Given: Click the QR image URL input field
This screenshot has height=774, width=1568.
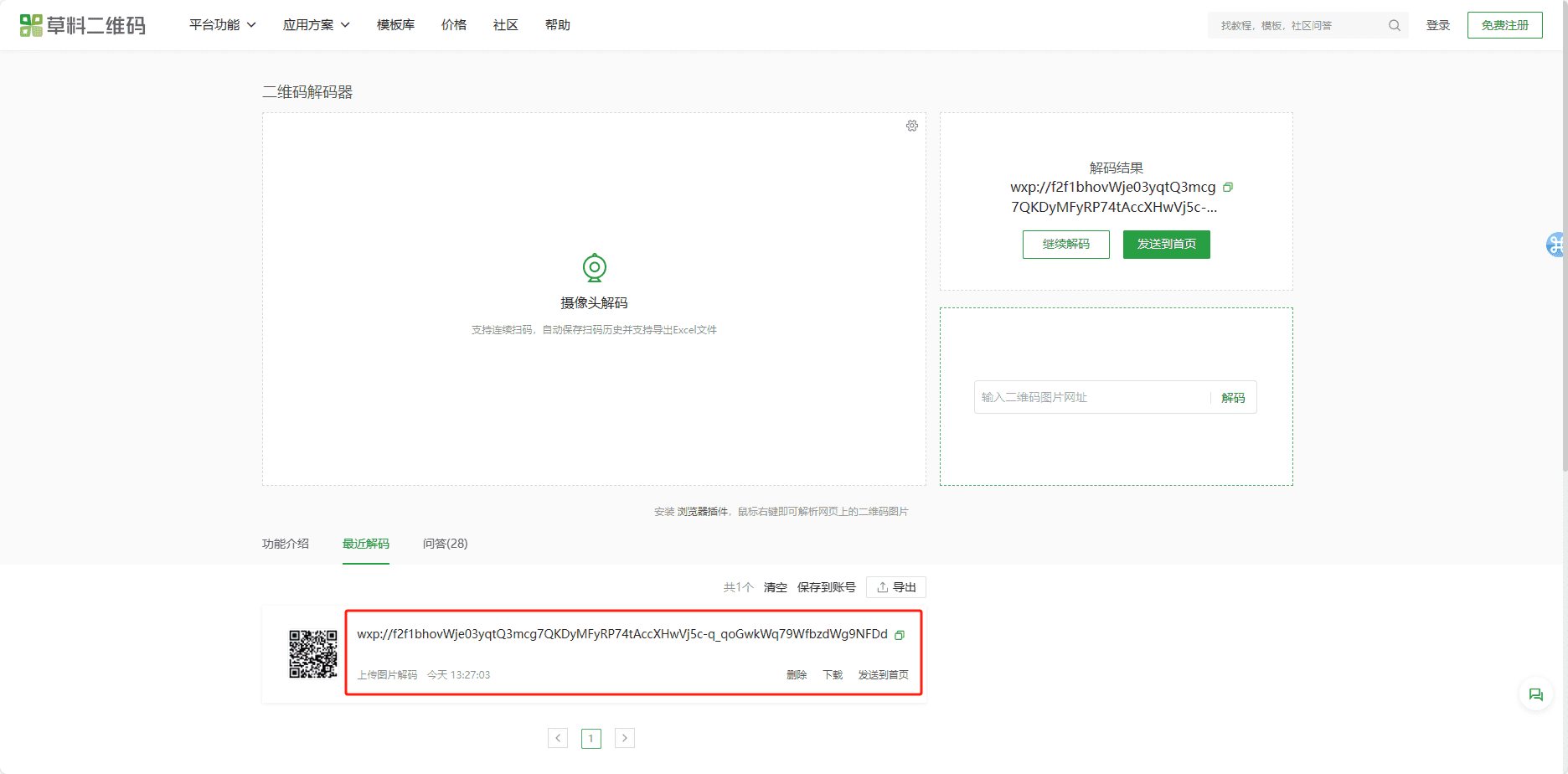Looking at the screenshot, I should pyautogui.click(x=1093, y=397).
